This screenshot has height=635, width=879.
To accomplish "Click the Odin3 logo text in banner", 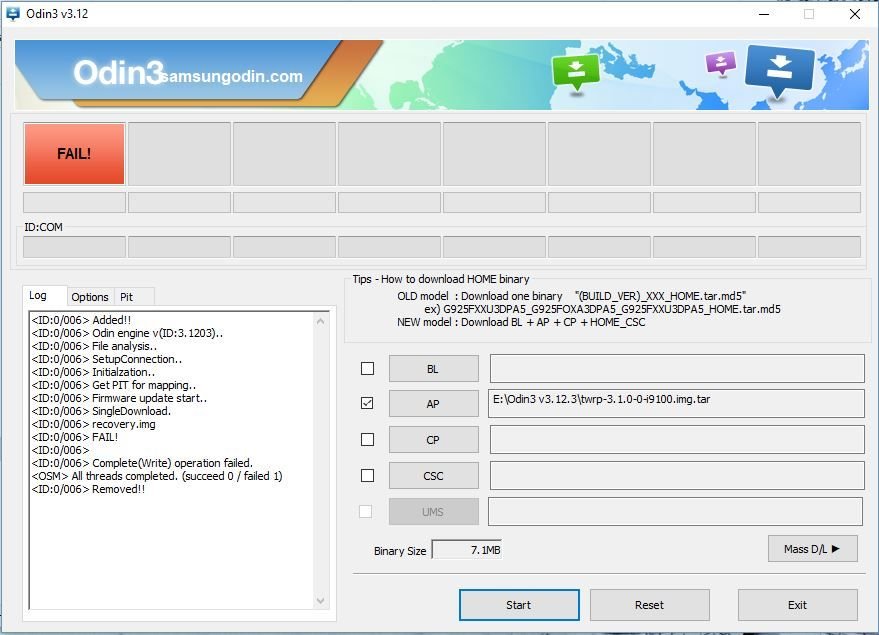I will click(118, 72).
